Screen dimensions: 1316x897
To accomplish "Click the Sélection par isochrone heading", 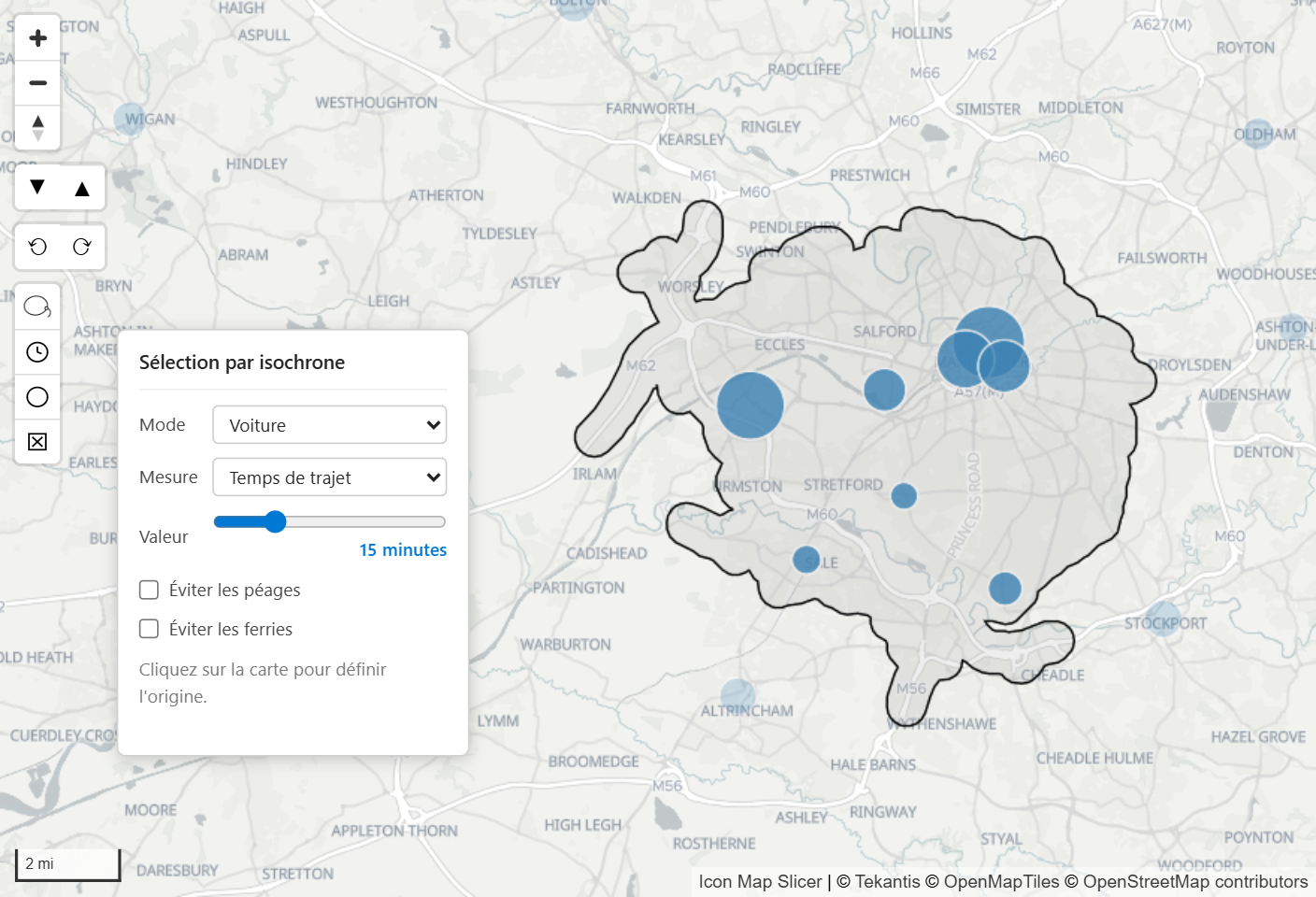I will tap(242, 363).
